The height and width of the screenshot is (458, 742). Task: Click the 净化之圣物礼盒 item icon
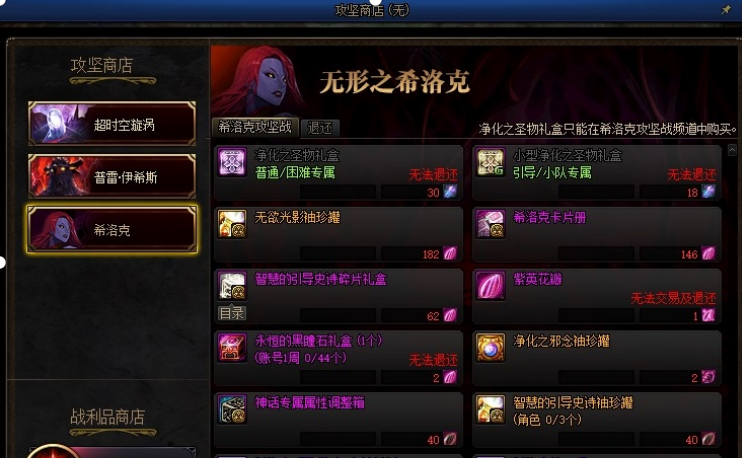click(232, 162)
